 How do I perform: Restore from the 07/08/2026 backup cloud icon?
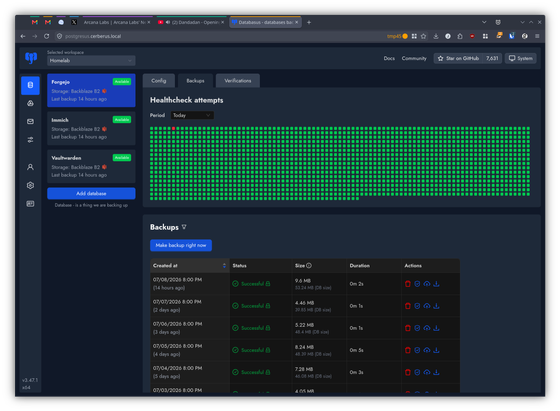(x=426, y=284)
